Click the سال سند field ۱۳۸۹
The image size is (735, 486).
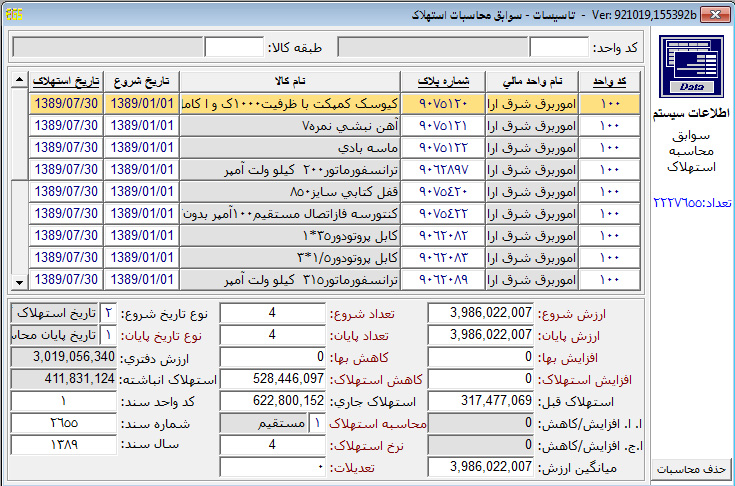(x=63, y=445)
